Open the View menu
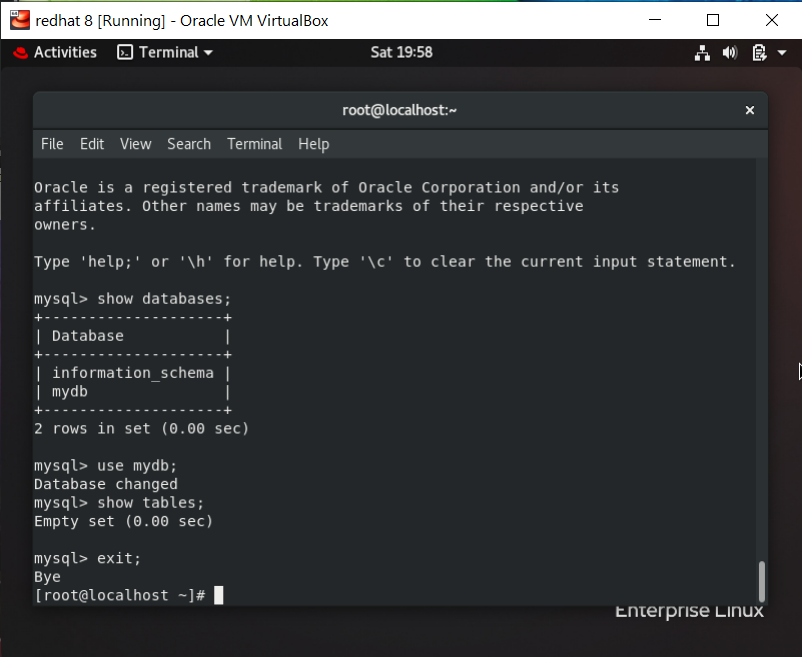 coord(136,144)
